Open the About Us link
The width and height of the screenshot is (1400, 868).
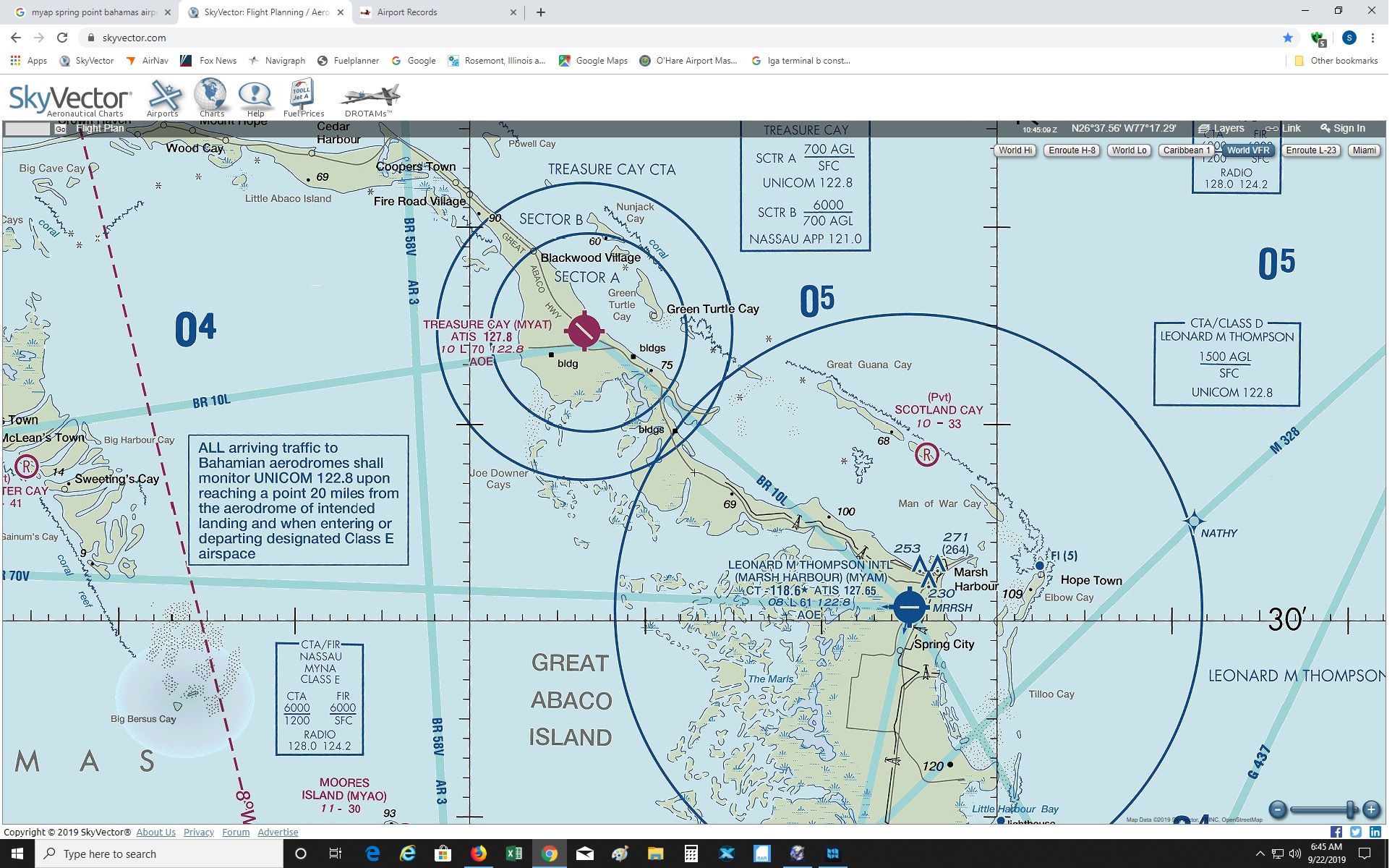pyautogui.click(x=155, y=832)
